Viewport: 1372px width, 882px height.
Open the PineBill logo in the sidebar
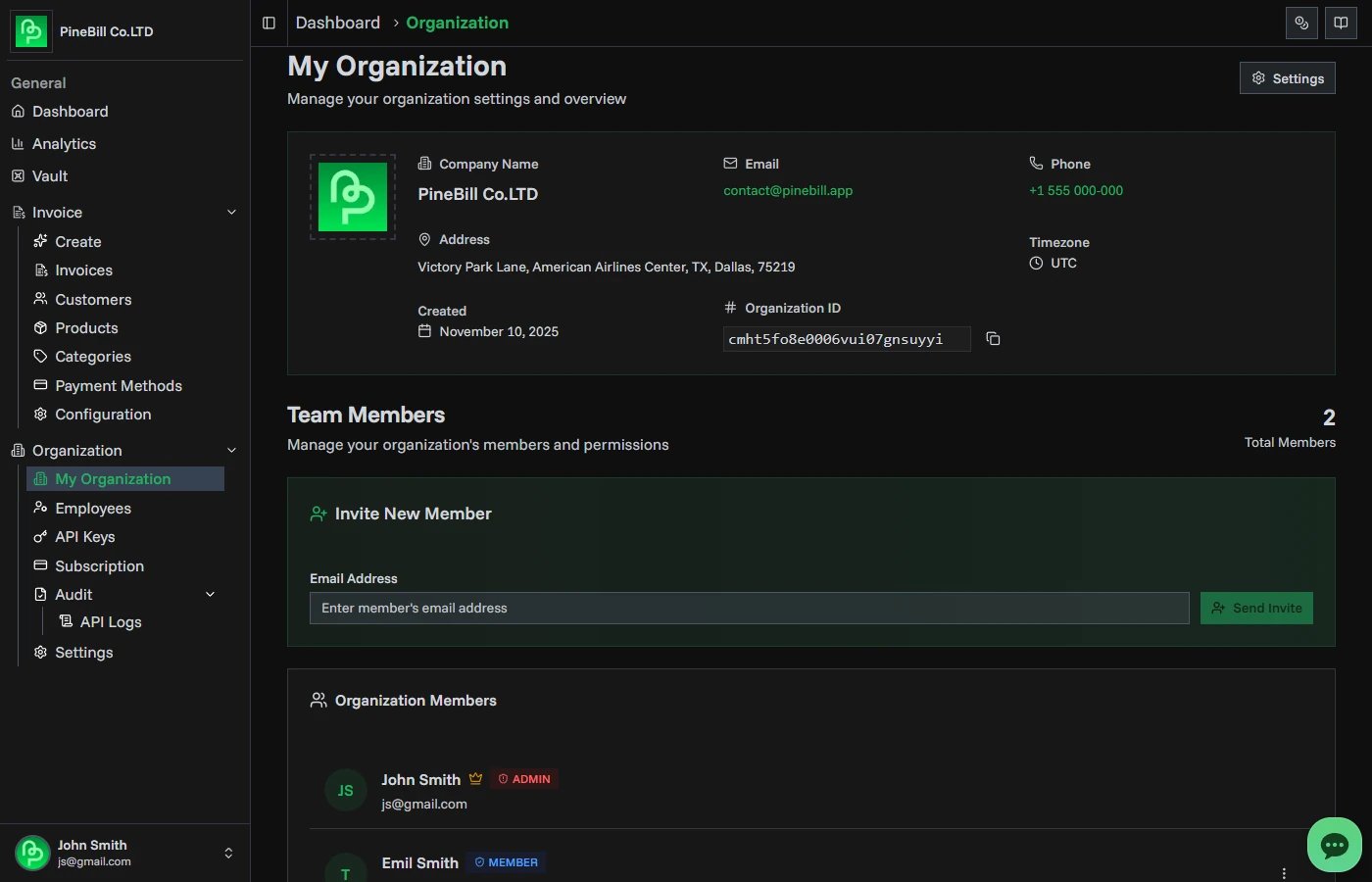point(30,30)
